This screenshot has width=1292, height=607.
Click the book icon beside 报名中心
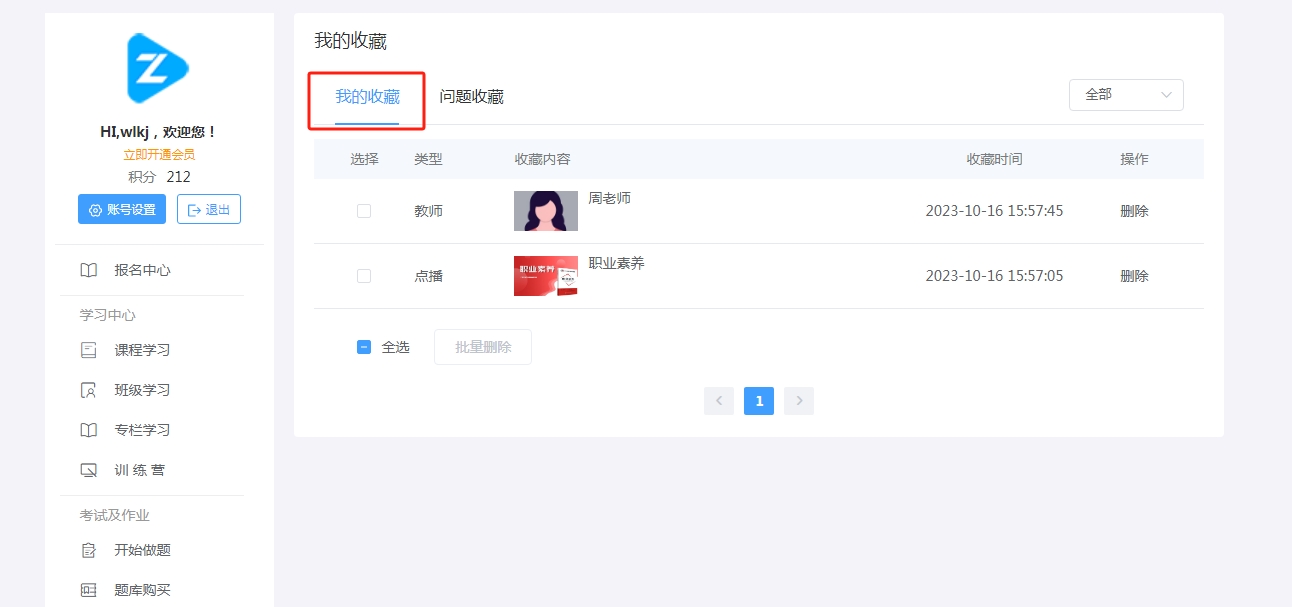[x=89, y=270]
